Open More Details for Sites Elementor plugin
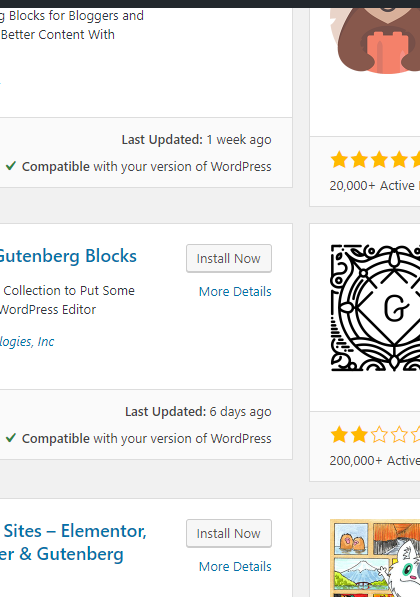The height and width of the screenshot is (597, 420). (235, 567)
